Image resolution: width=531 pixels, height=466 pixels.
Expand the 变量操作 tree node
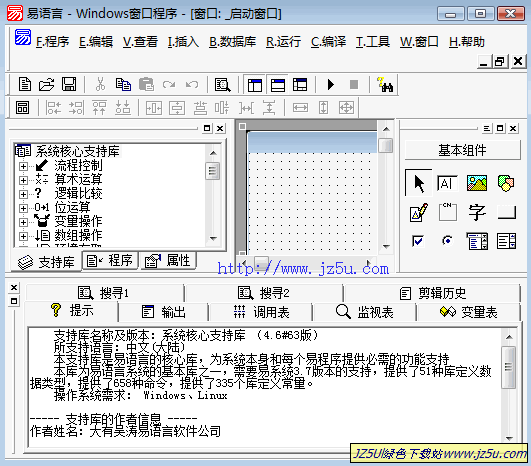pos(23,222)
